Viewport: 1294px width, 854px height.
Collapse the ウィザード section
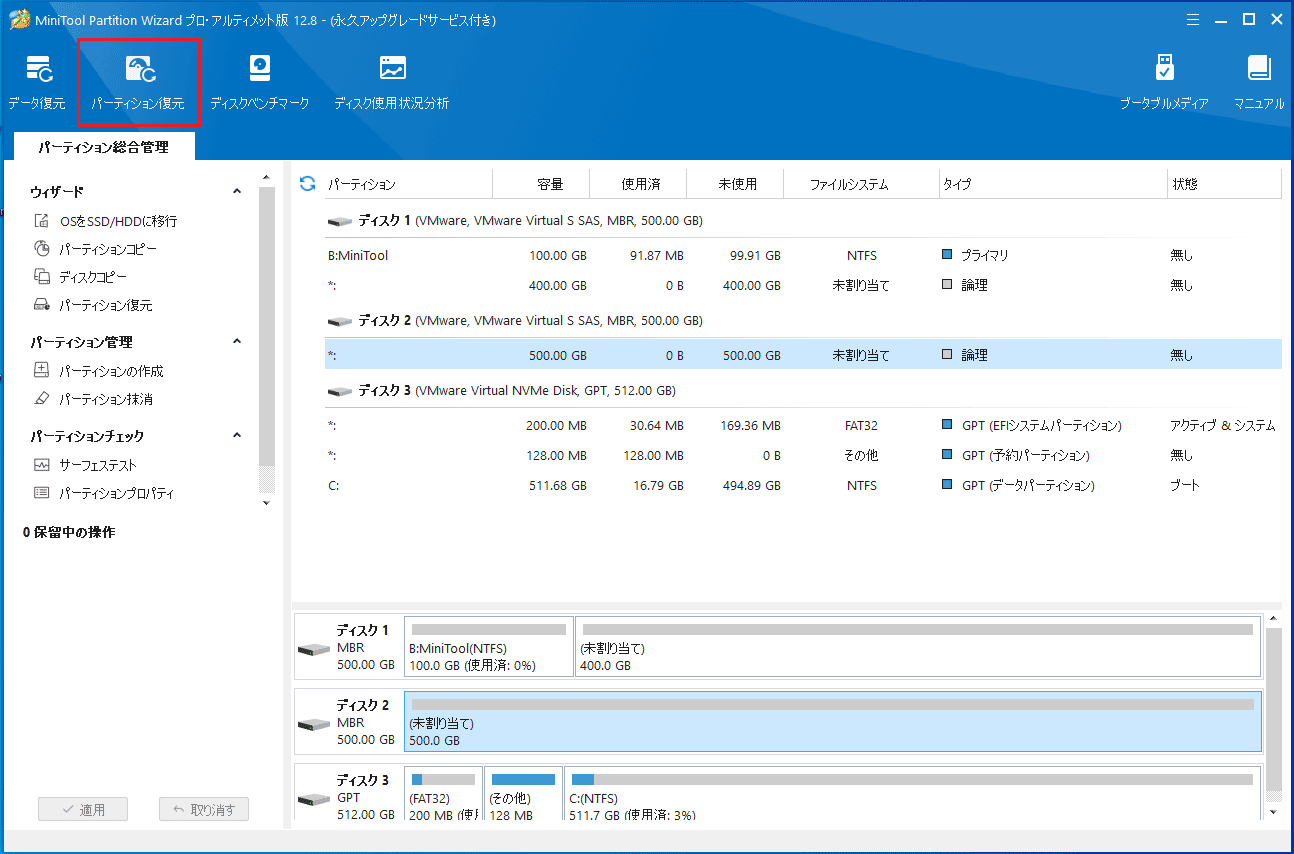click(x=237, y=191)
